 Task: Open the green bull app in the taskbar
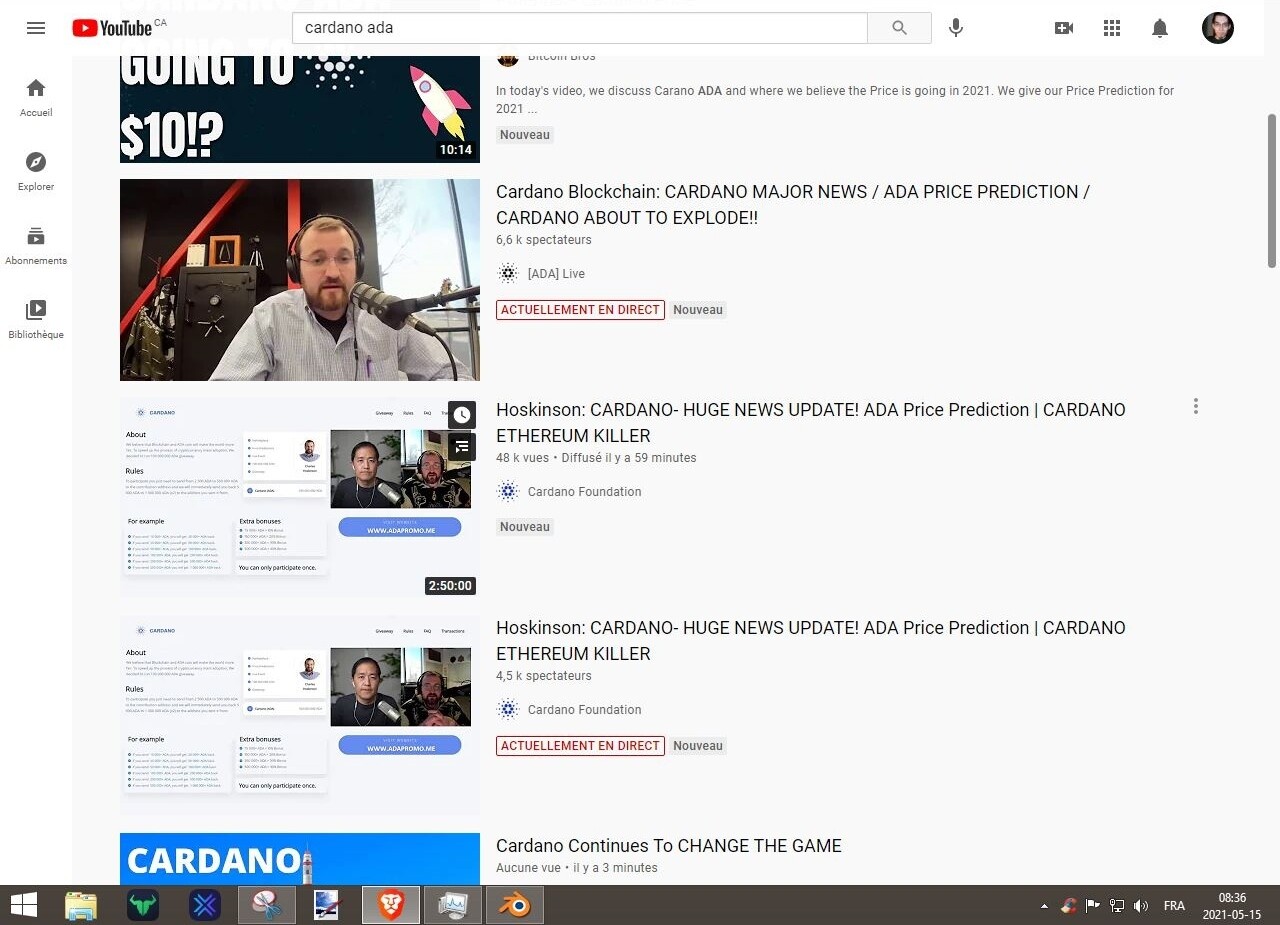tap(143, 905)
